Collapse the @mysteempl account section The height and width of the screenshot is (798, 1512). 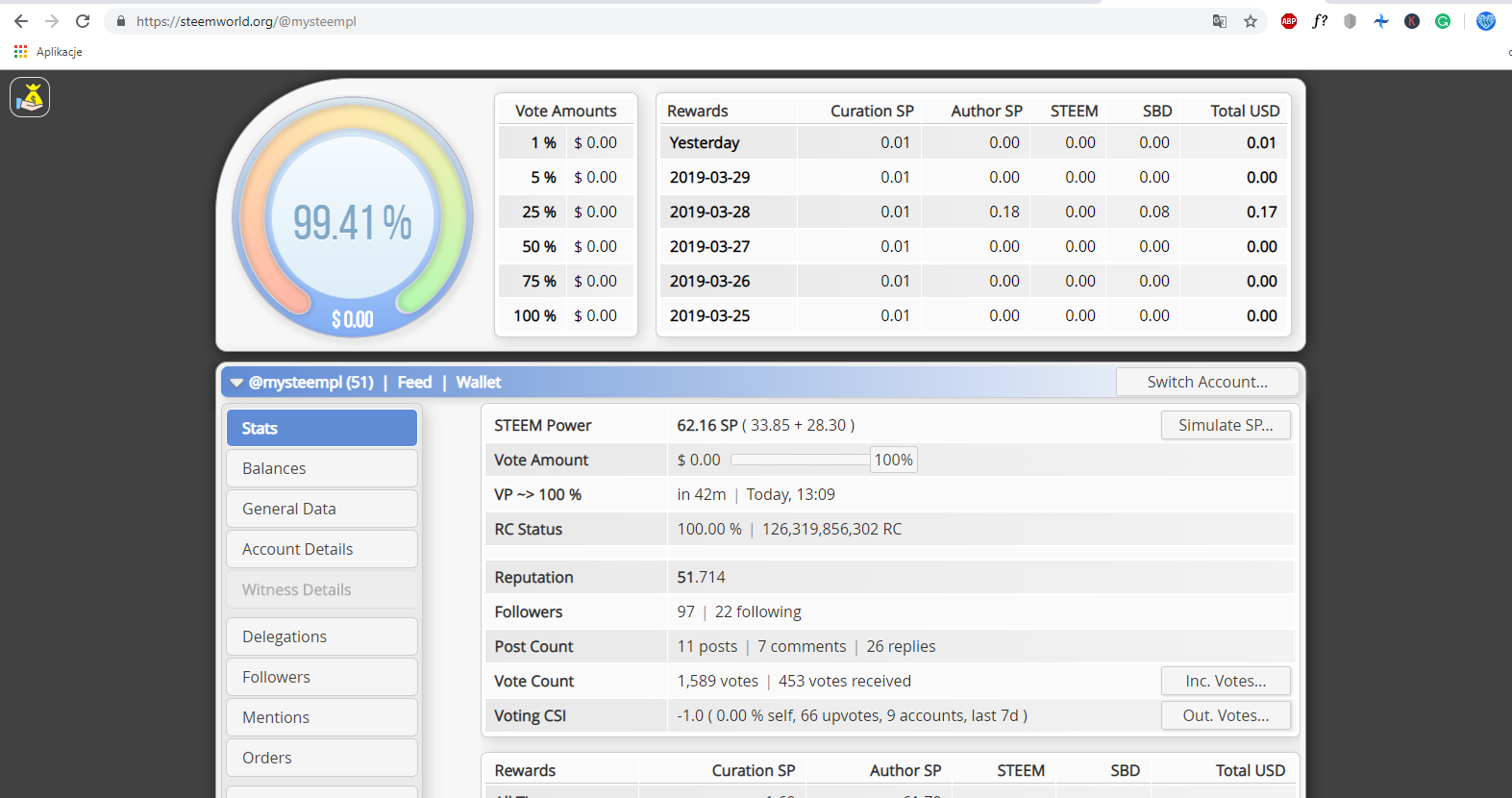pyautogui.click(x=236, y=383)
